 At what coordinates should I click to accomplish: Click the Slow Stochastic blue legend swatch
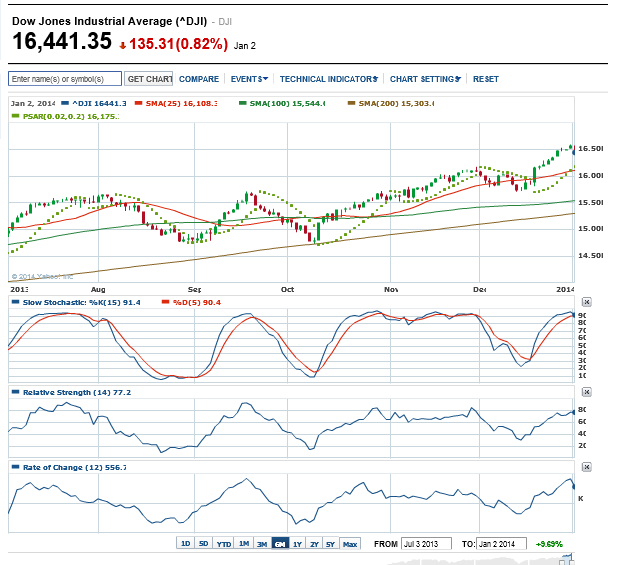click(16, 302)
